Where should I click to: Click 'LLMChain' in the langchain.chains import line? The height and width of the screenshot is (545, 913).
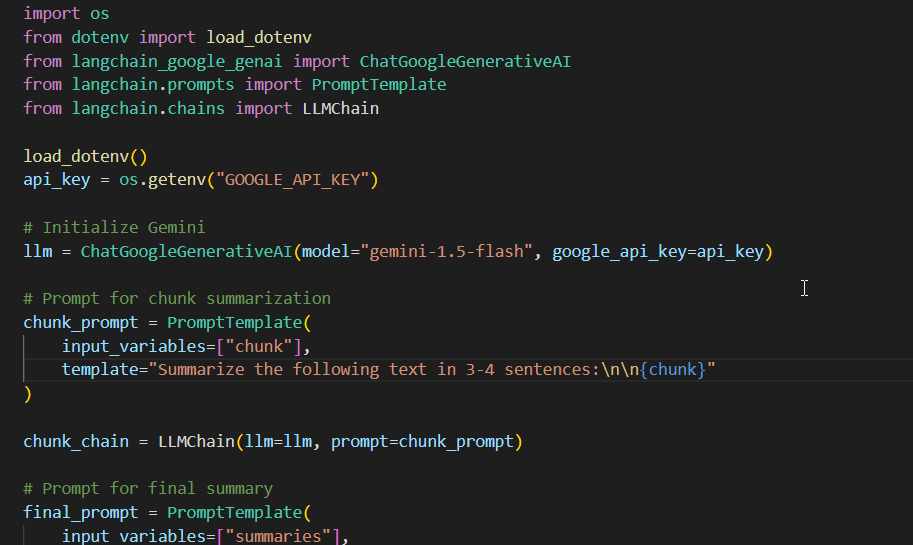[x=340, y=108]
